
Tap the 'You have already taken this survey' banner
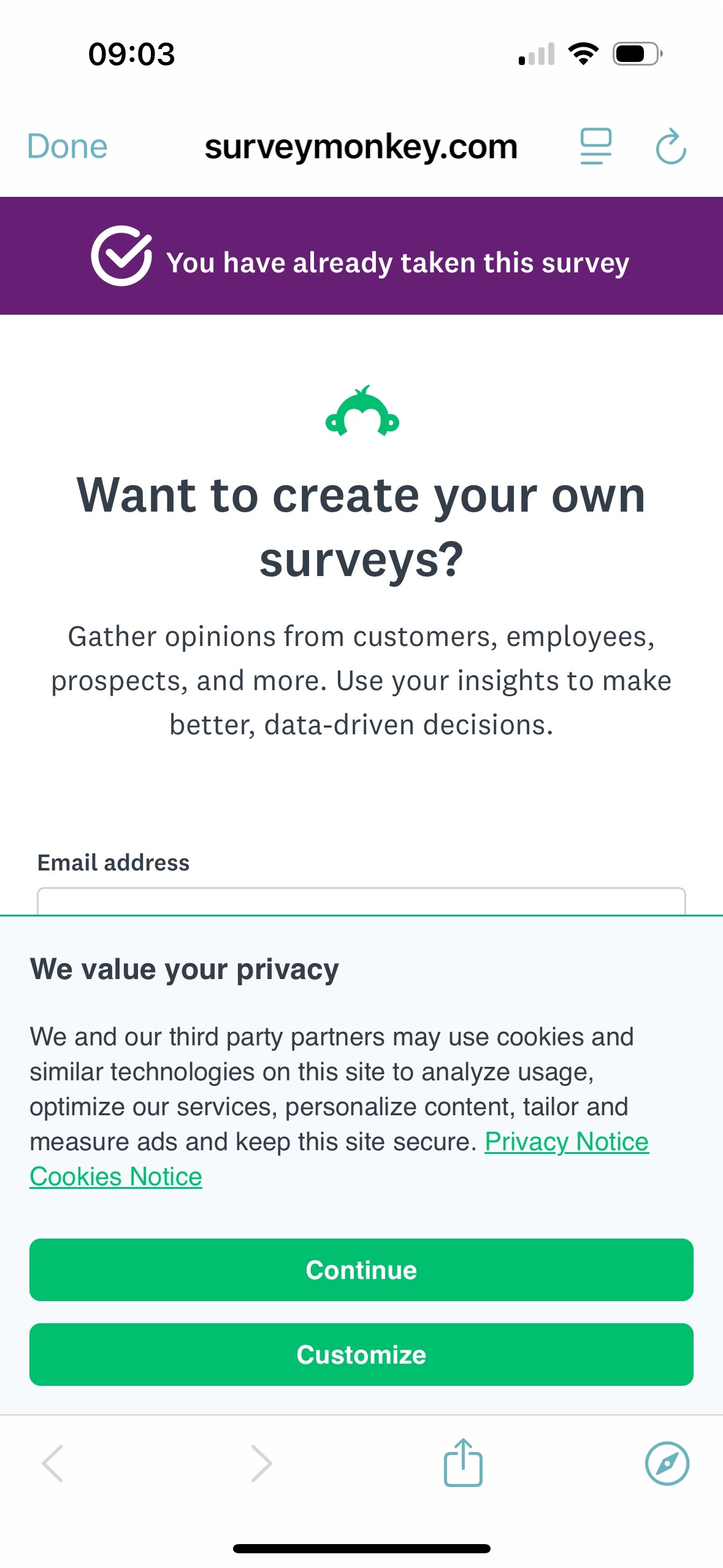[x=361, y=256]
